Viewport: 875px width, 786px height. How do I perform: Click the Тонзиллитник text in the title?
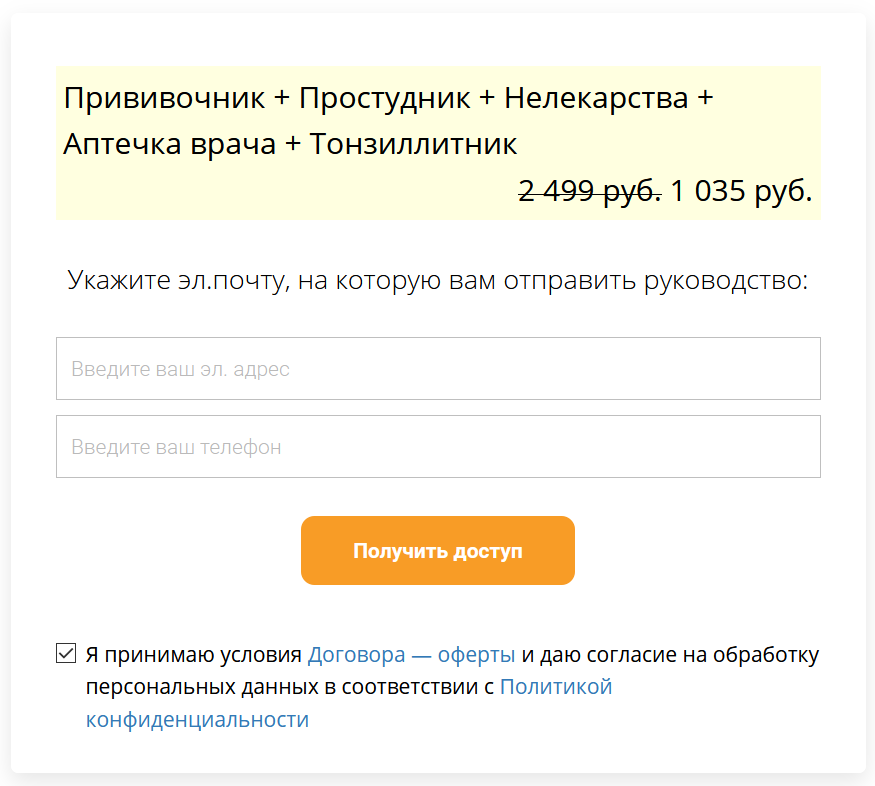[413, 144]
